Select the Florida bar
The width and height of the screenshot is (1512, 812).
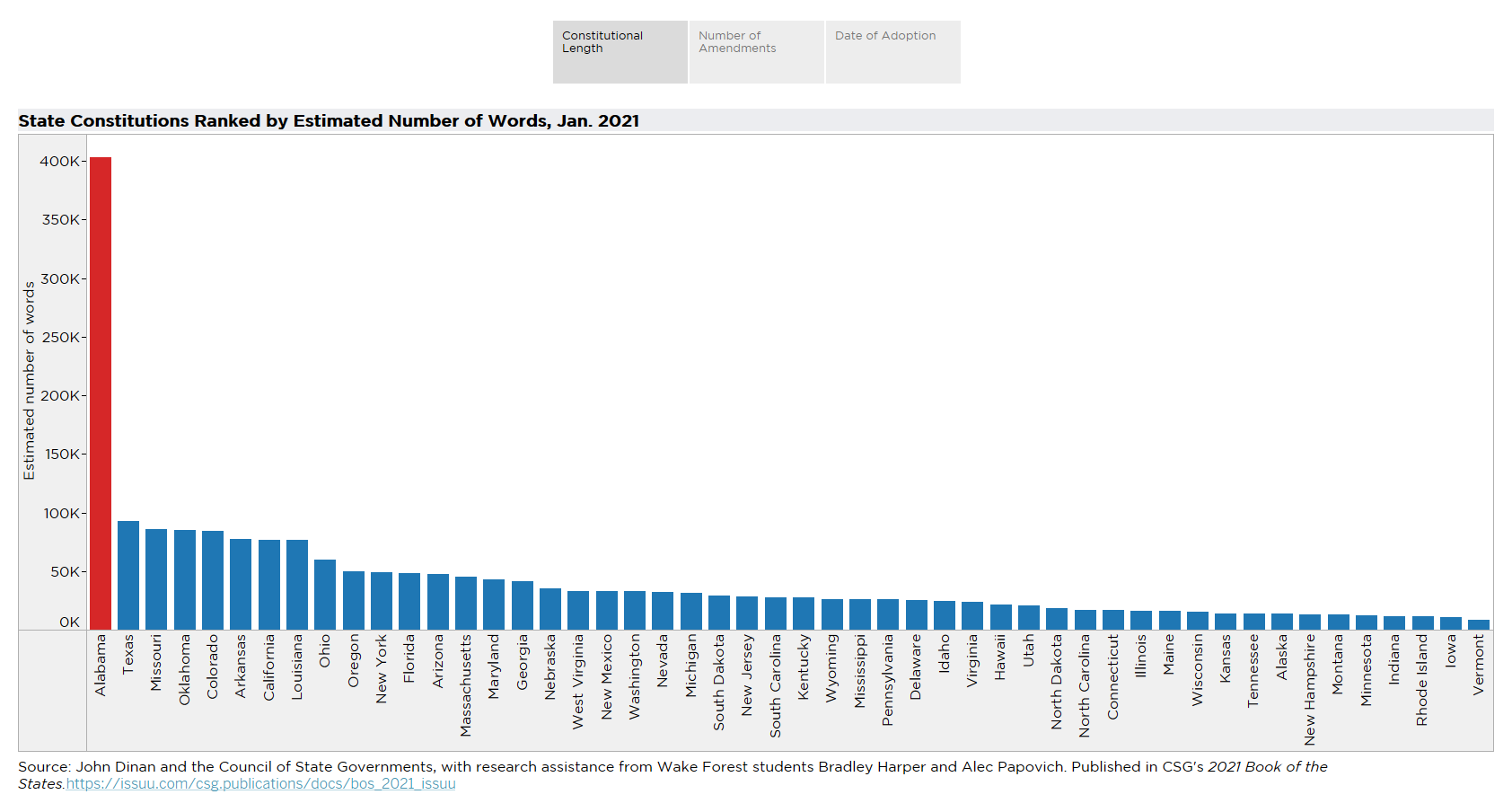click(x=409, y=602)
